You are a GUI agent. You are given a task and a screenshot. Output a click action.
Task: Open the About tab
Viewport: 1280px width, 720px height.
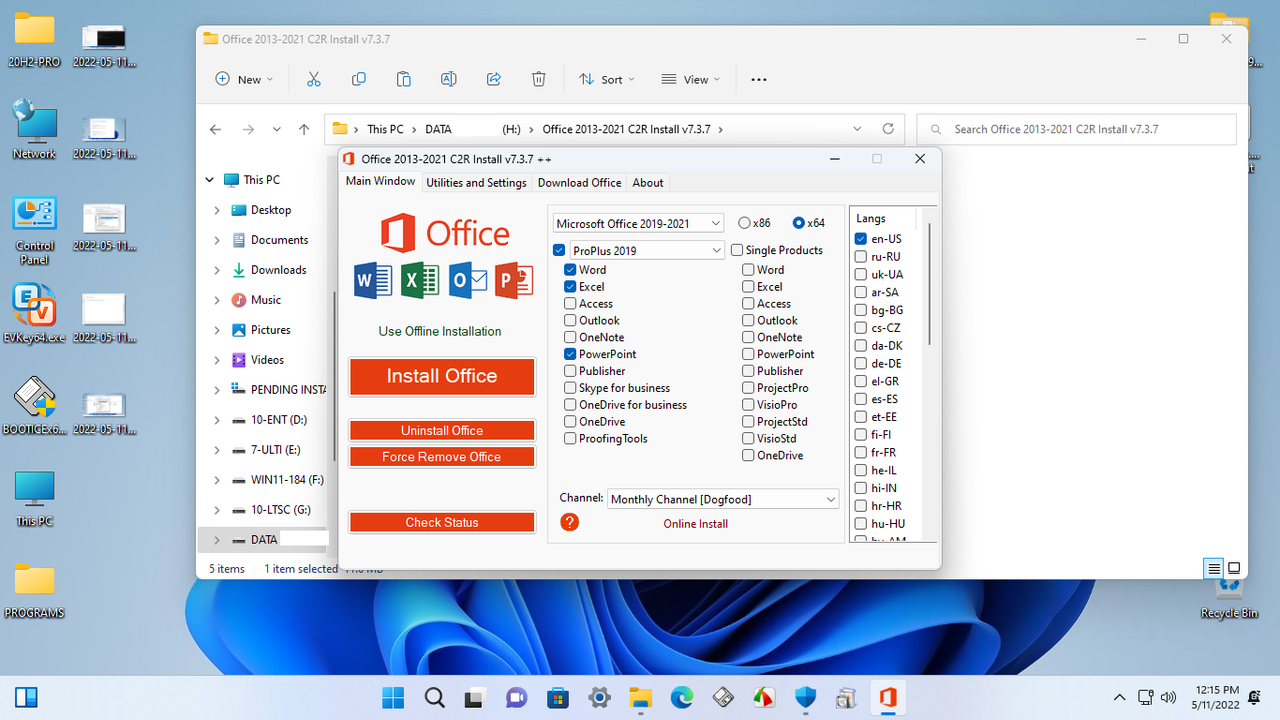click(x=648, y=183)
